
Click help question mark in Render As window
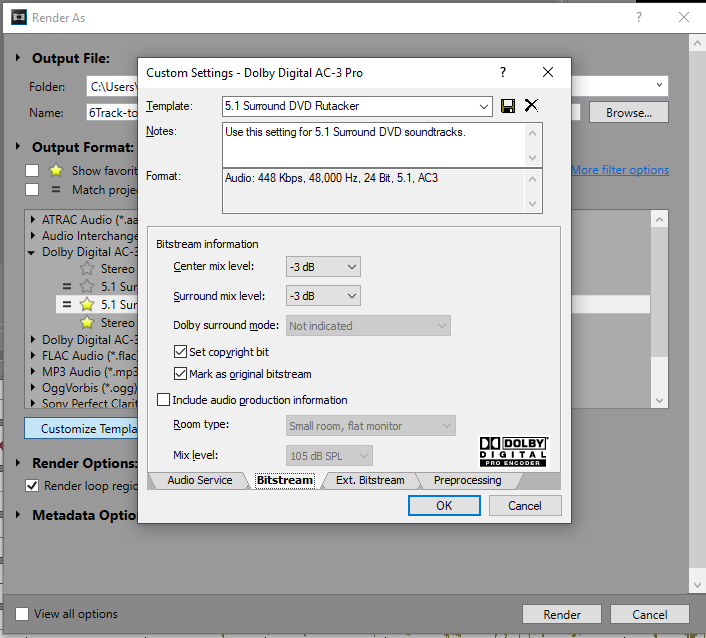pyautogui.click(x=638, y=17)
